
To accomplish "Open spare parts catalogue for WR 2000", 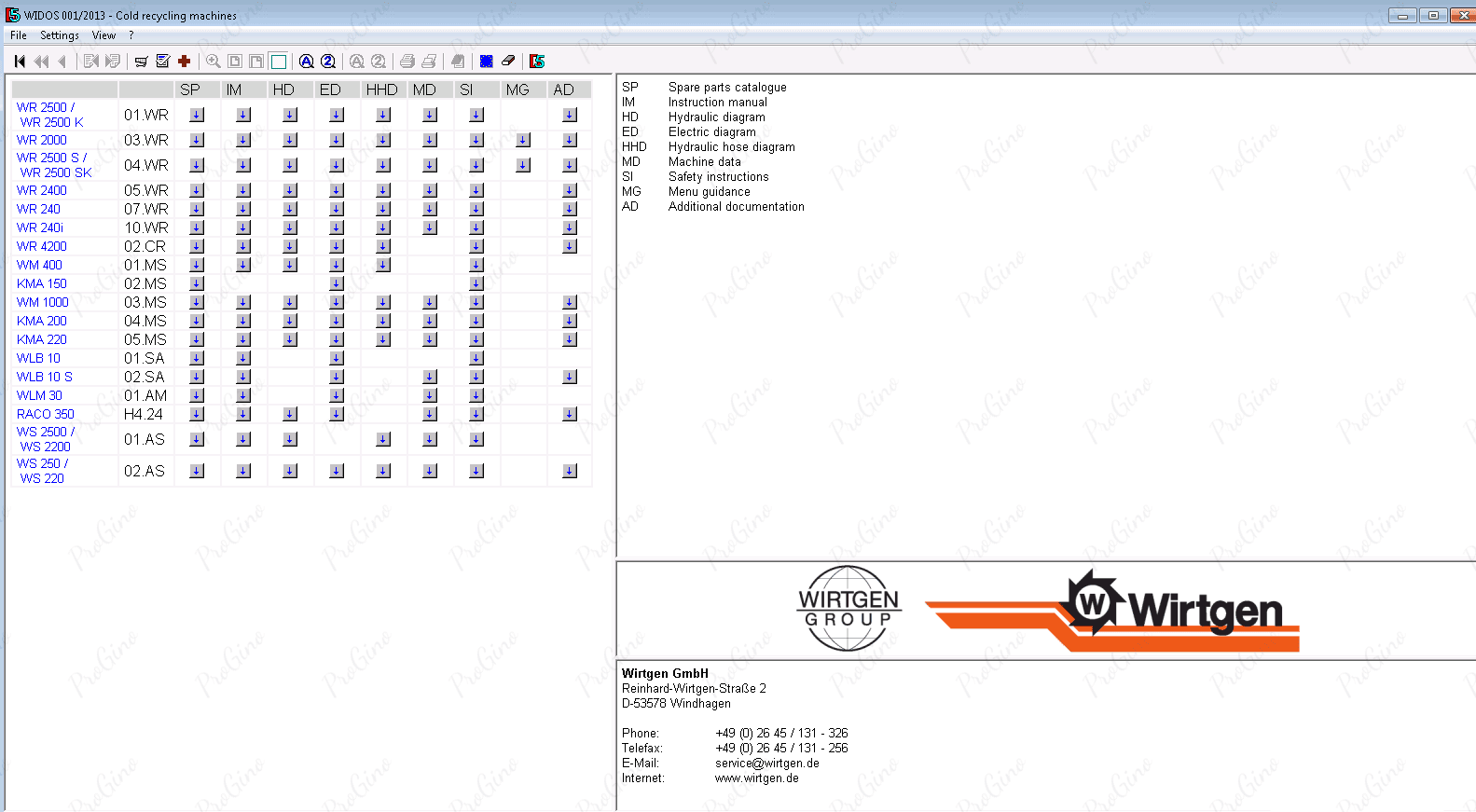I will 197,140.
